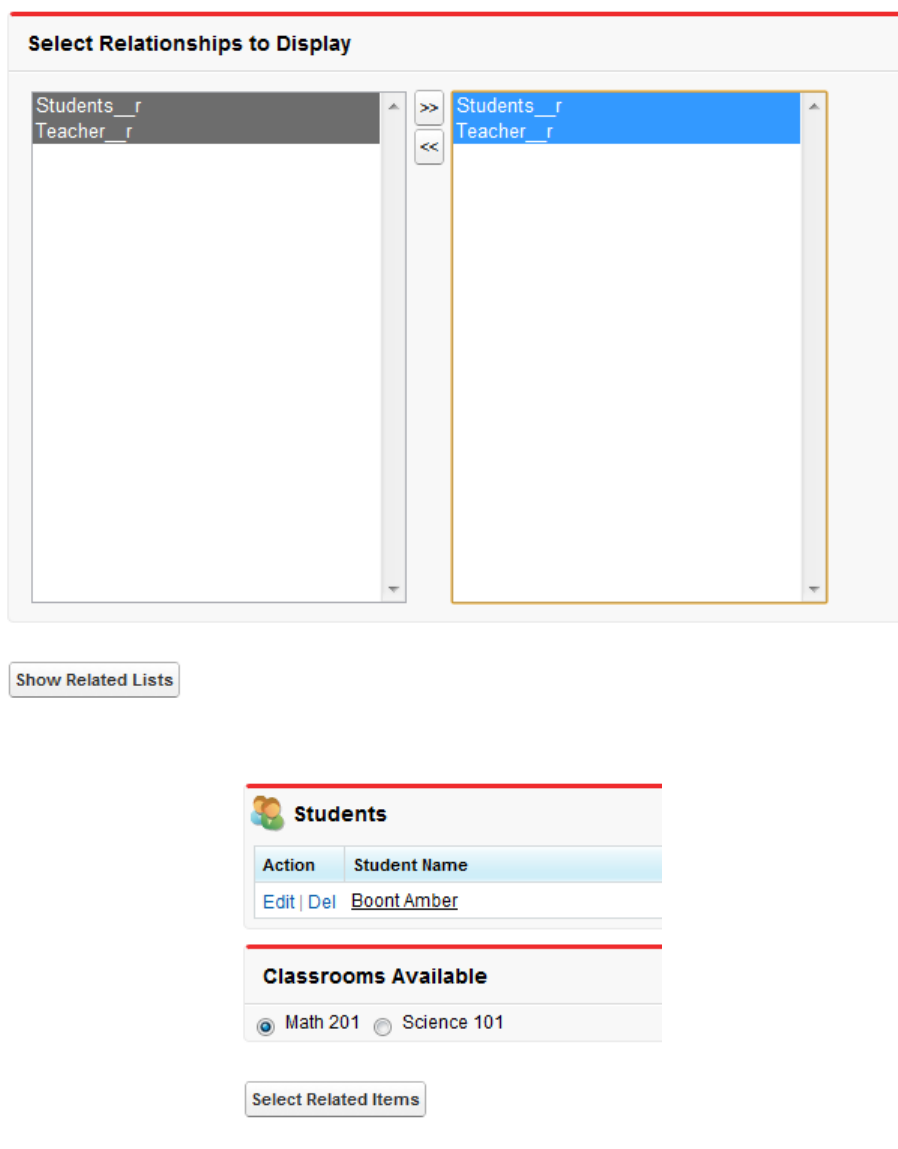Select Teacher__r in the right list
This screenshot has width=898, height=1149.
point(627,131)
